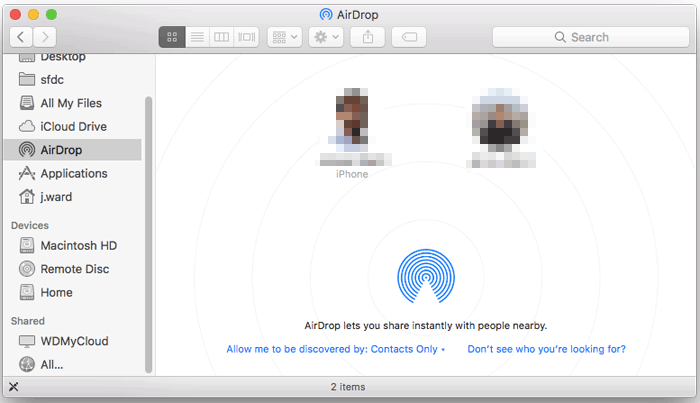Click the Edit Tags toolbar button
This screenshot has height=403, width=700.
tap(409, 37)
